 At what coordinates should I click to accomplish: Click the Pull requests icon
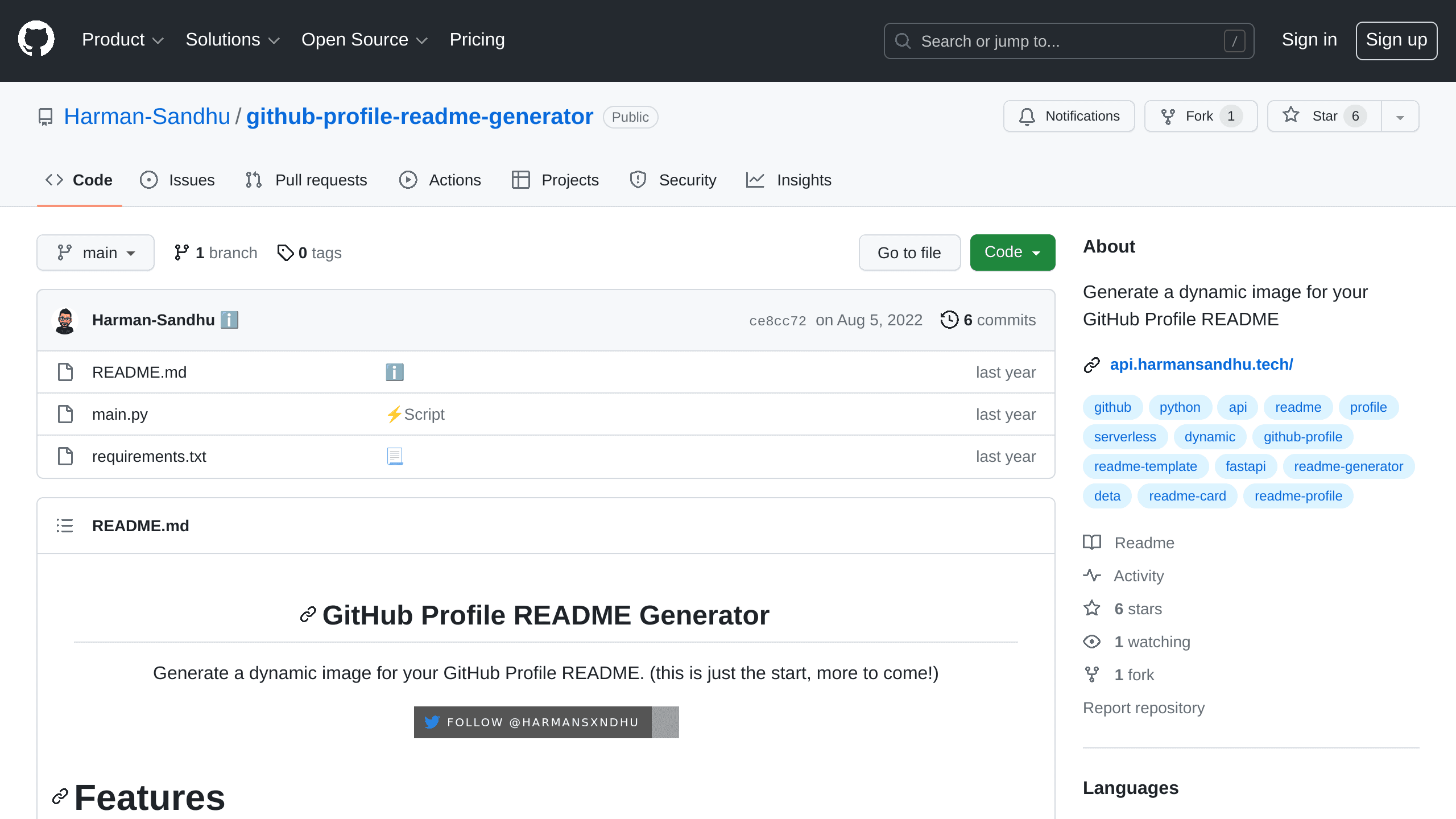pos(255,179)
